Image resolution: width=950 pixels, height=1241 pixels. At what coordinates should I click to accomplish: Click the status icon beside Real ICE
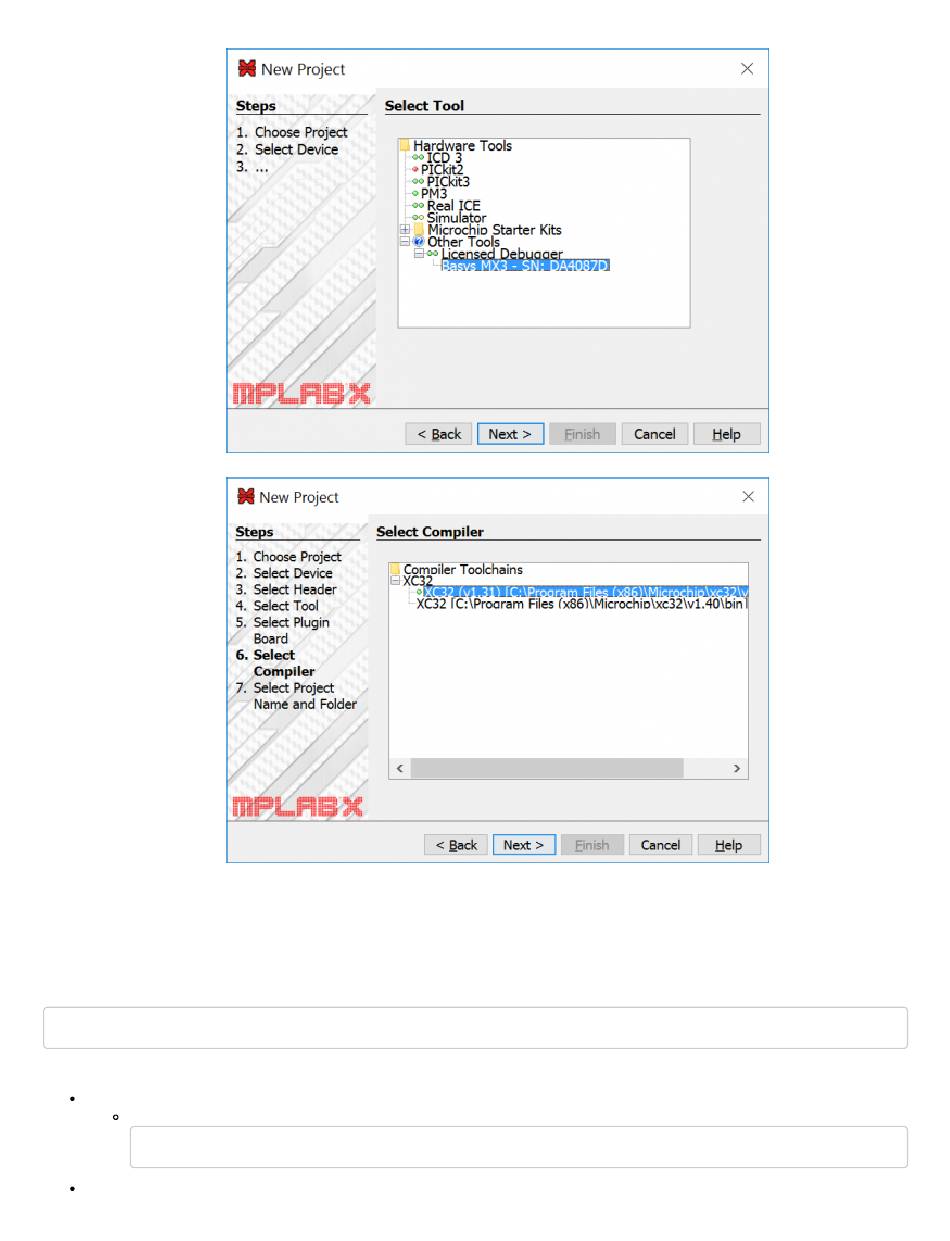[418, 206]
